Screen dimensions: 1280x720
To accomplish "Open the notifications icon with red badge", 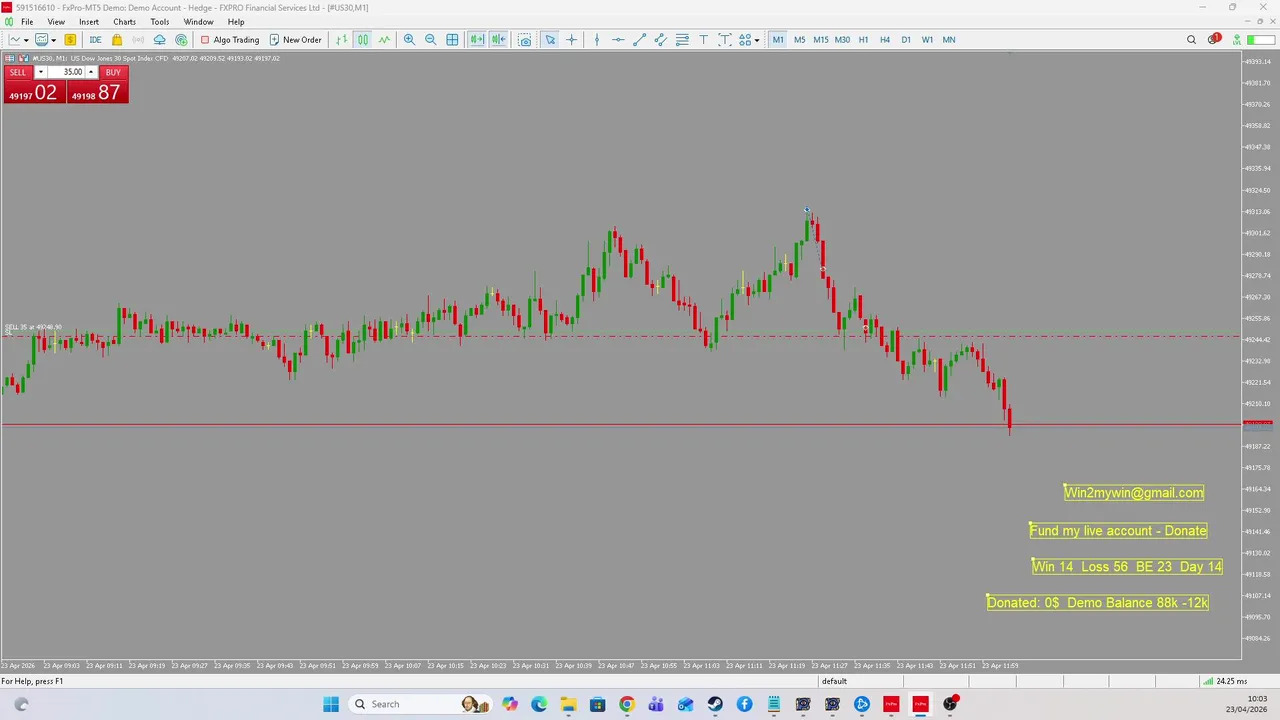I will click(x=1213, y=40).
